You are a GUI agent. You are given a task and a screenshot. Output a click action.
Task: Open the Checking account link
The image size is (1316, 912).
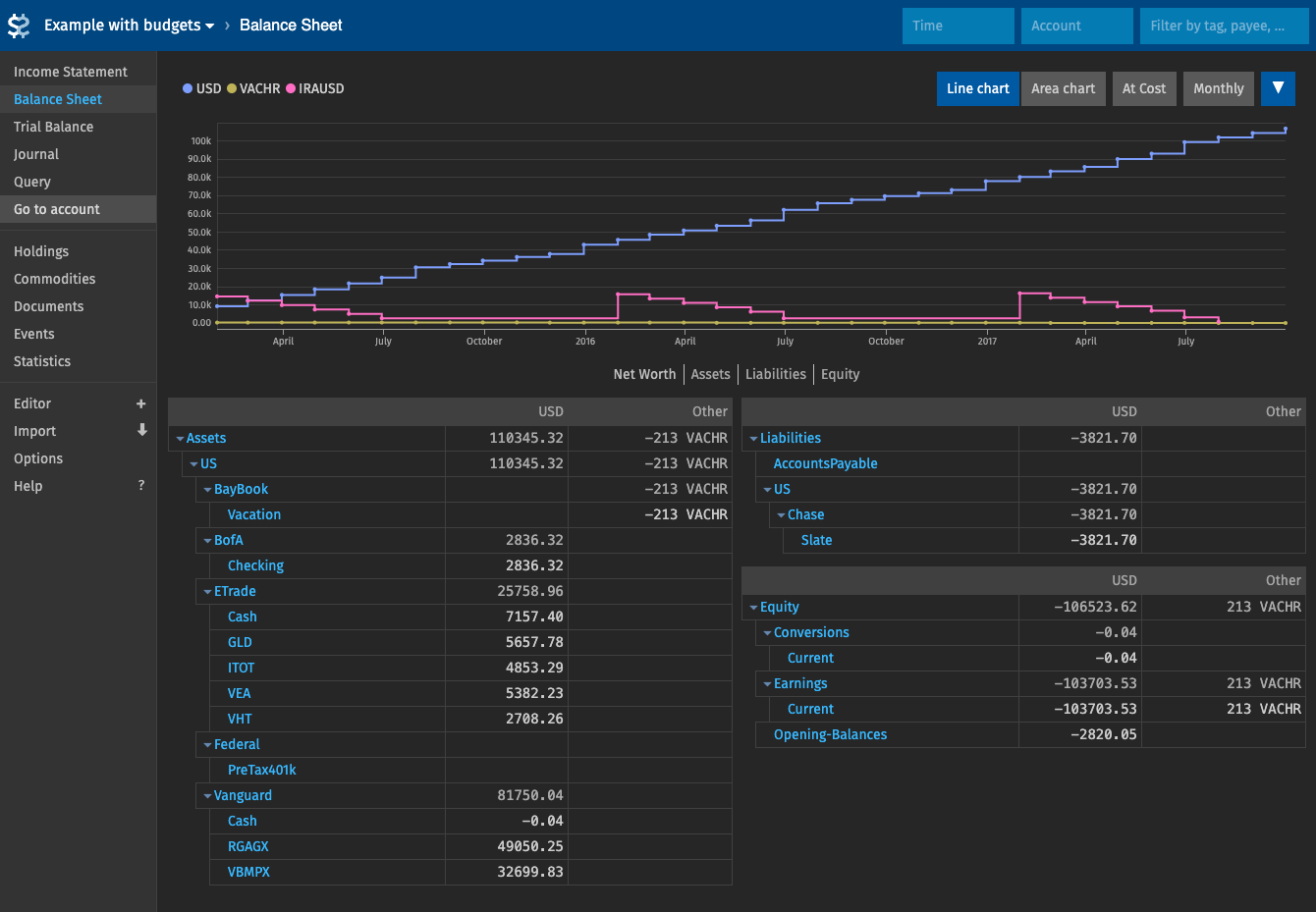click(x=255, y=565)
